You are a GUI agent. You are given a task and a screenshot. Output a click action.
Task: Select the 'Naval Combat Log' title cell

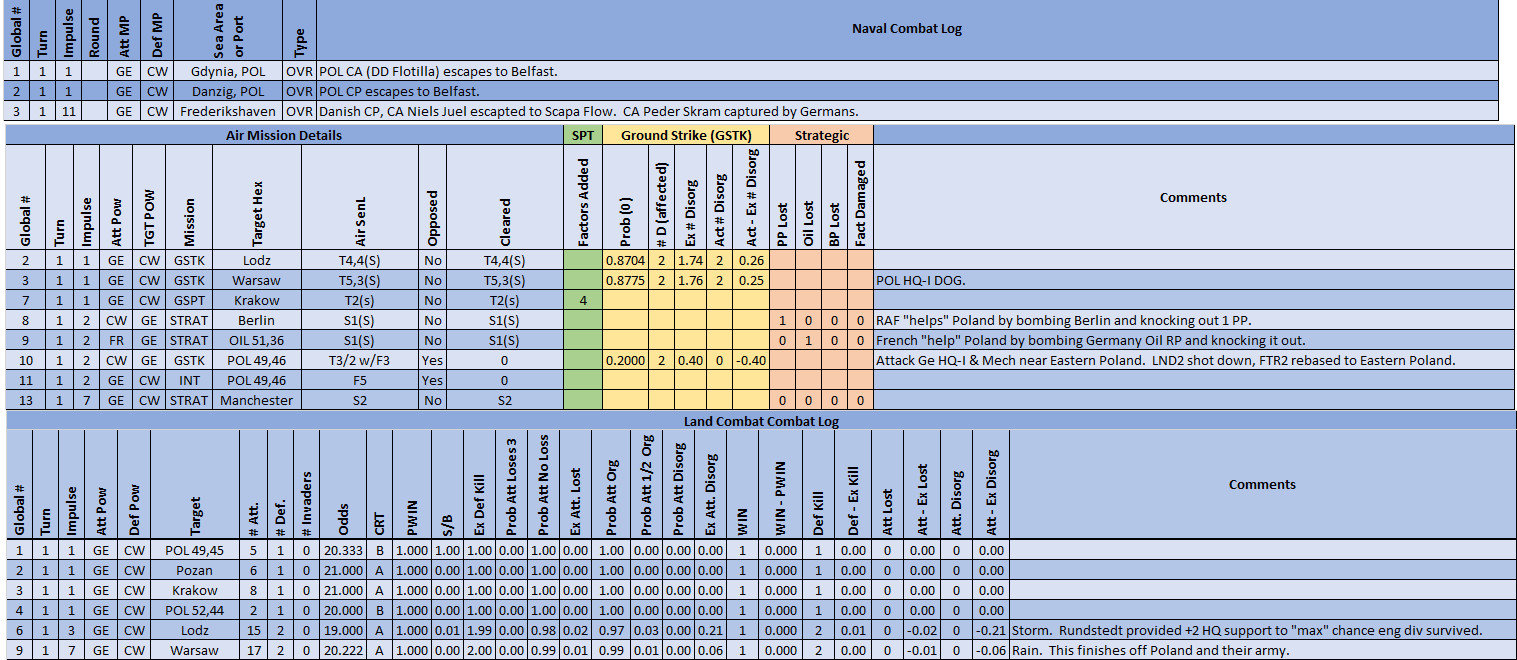907,30
